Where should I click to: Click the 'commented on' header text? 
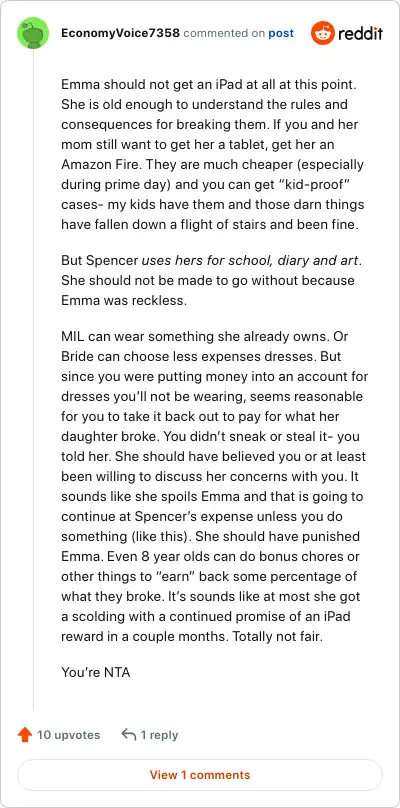[x=224, y=33]
